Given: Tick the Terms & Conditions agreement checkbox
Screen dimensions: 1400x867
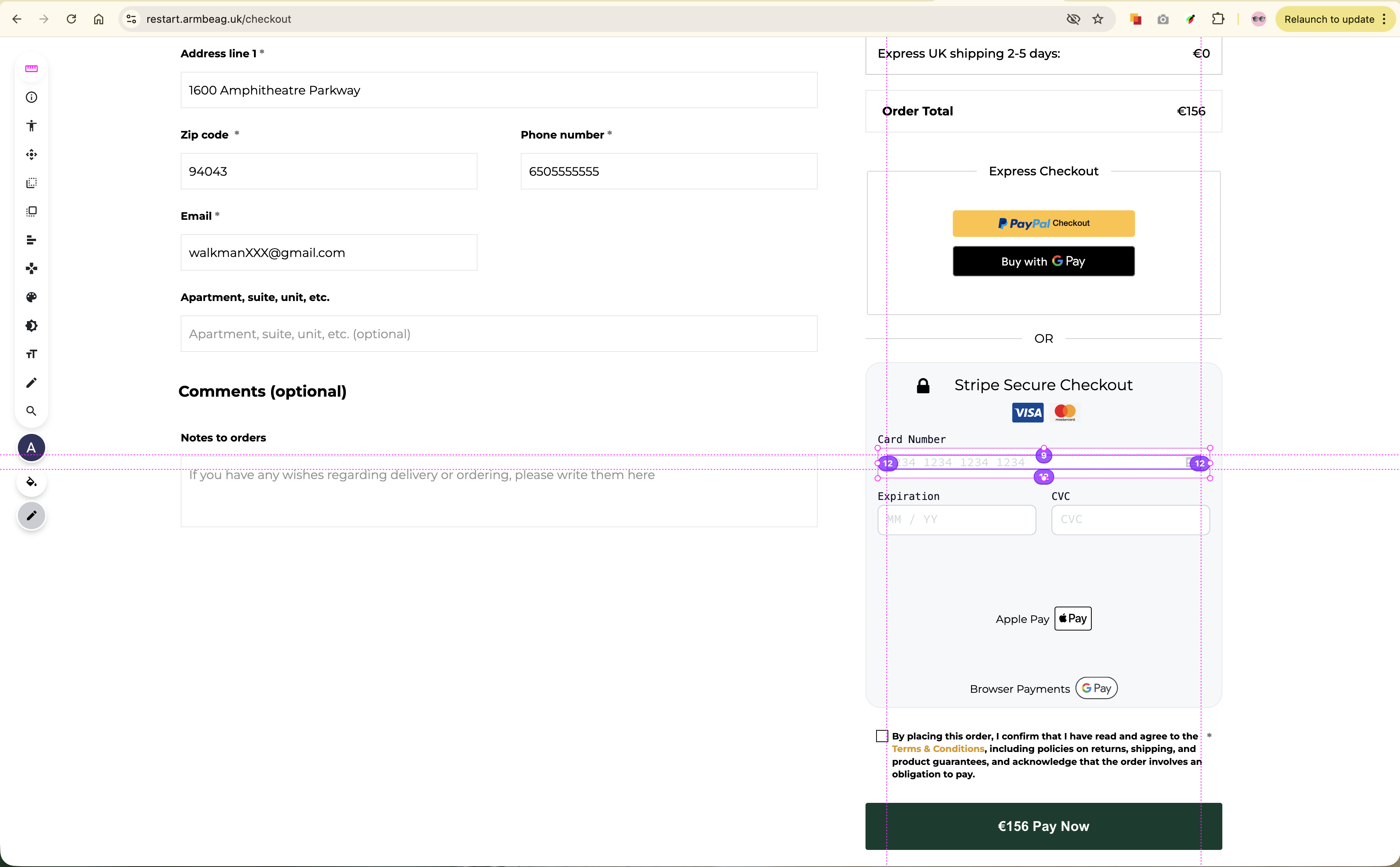Looking at the screenshot, I should pos(882,736).
